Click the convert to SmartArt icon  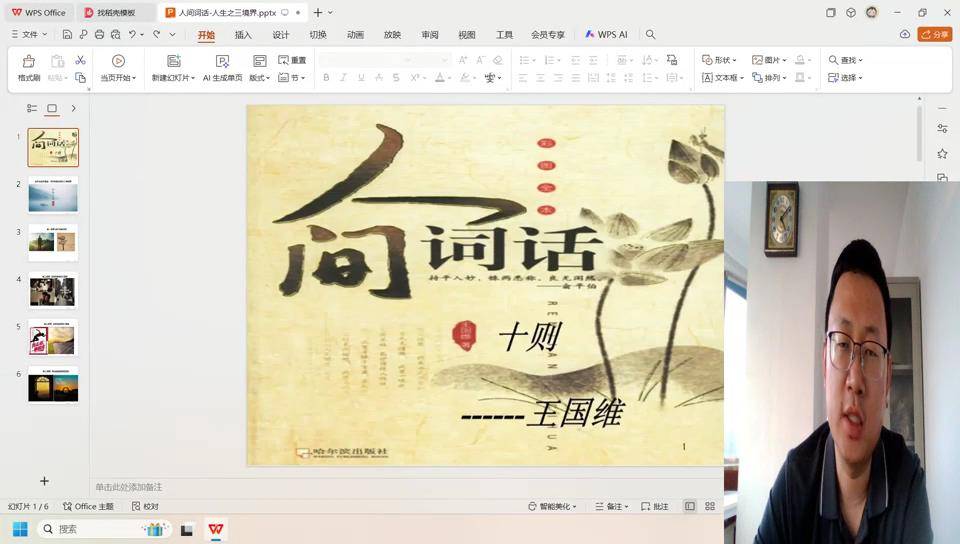coord(672,60)
